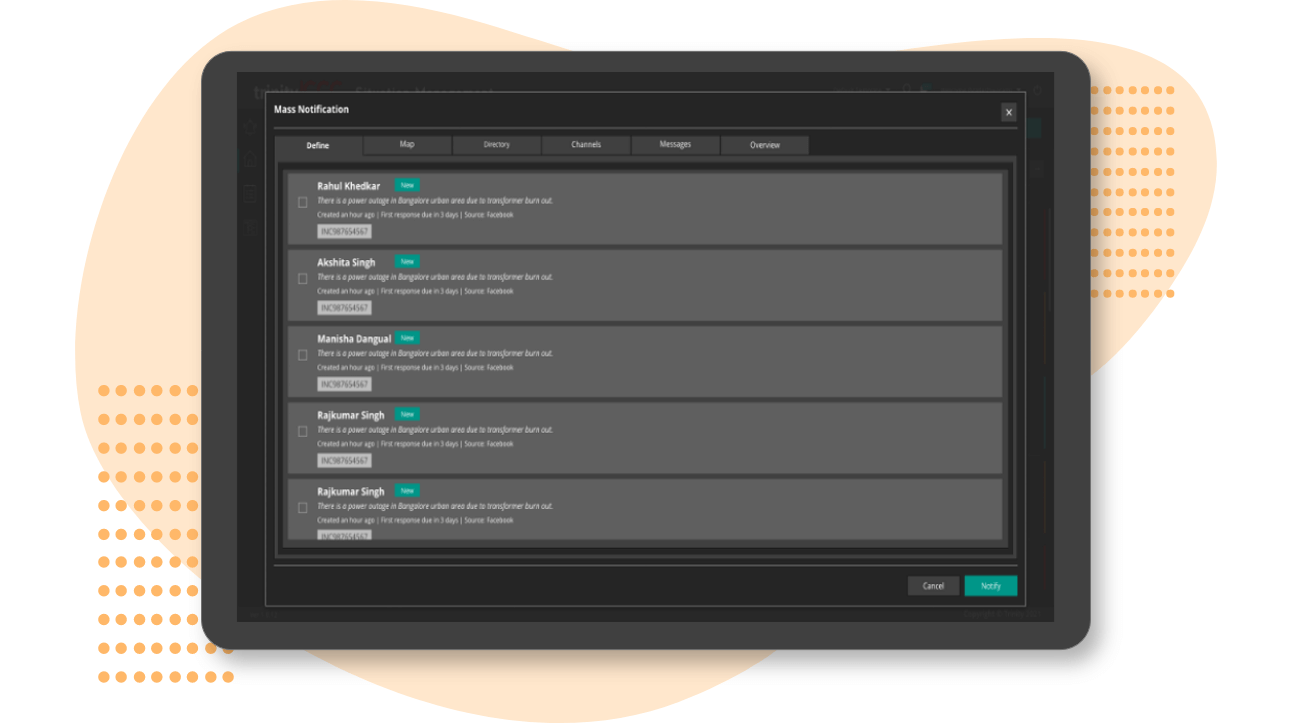This screenshot has height=723, width=1292.
Task: Click the search icon in the top bar
Action: click(906, 88)
